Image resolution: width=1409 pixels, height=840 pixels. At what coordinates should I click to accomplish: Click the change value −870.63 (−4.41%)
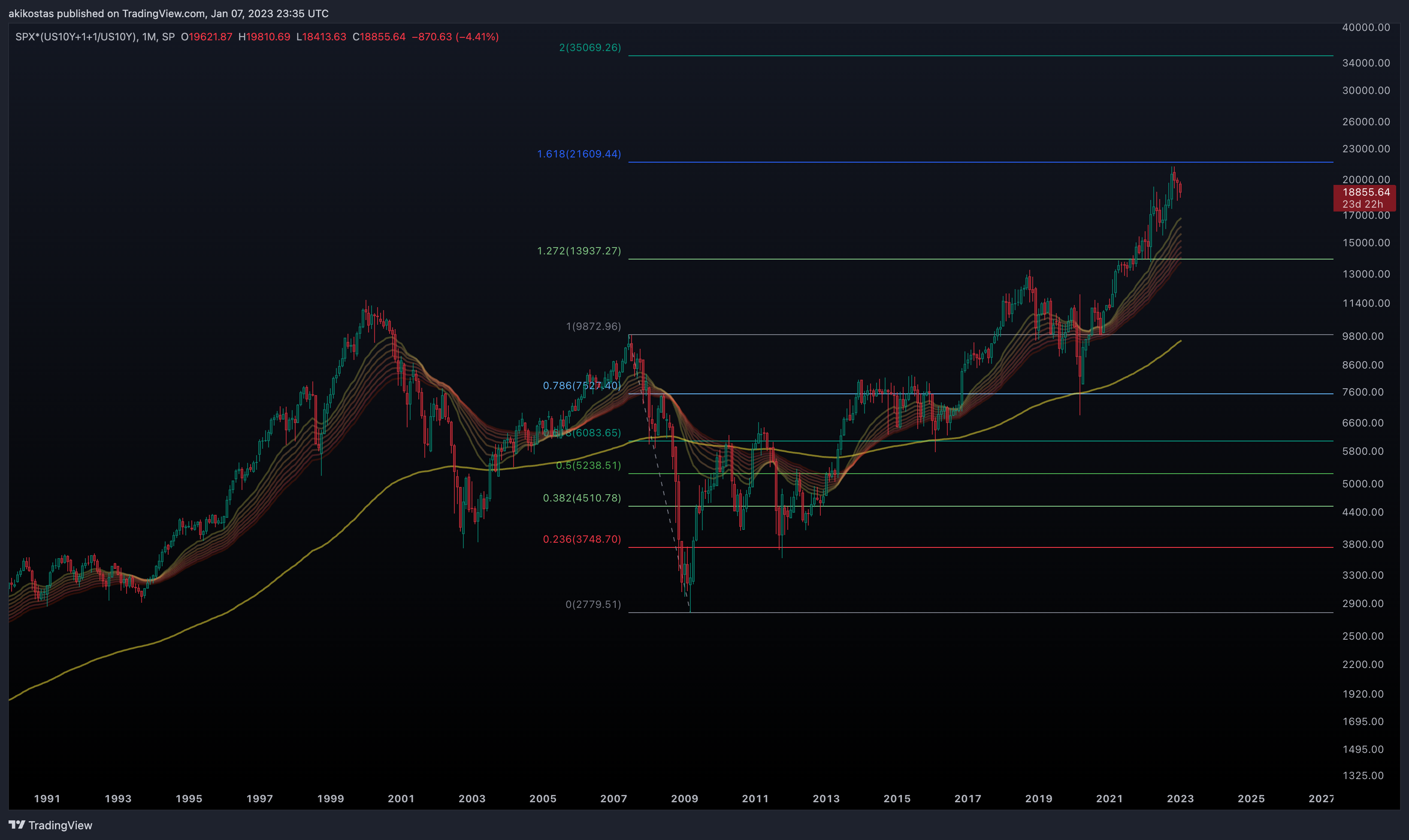[455, 37]
